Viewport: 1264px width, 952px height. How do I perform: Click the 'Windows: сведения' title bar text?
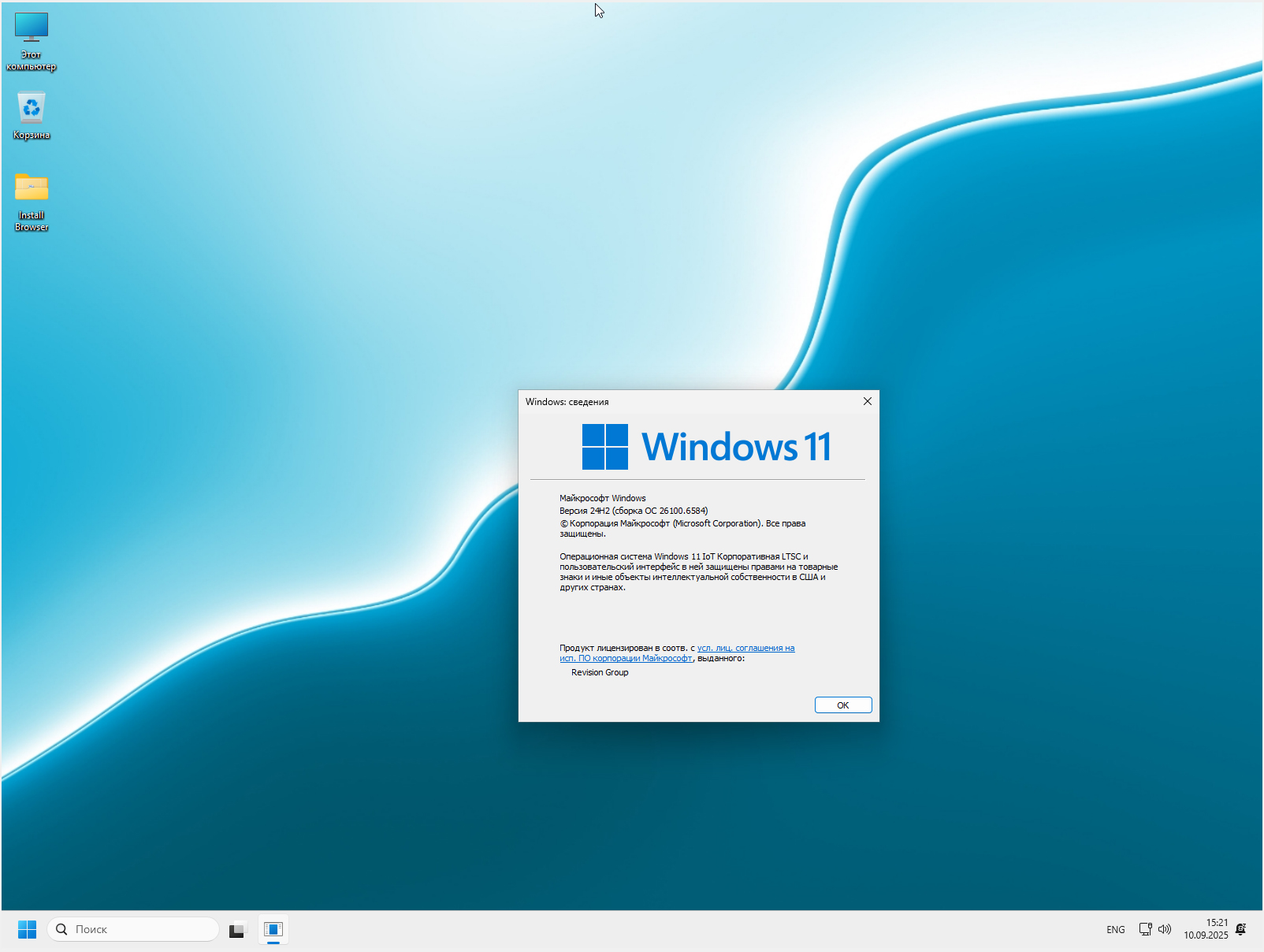click(x=567, y=402)
